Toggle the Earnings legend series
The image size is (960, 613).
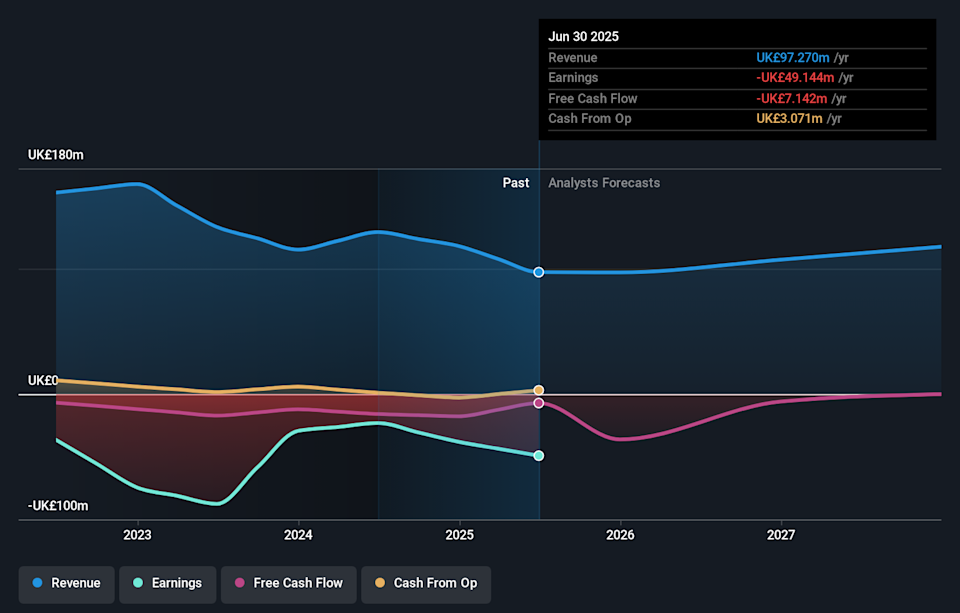168,584
